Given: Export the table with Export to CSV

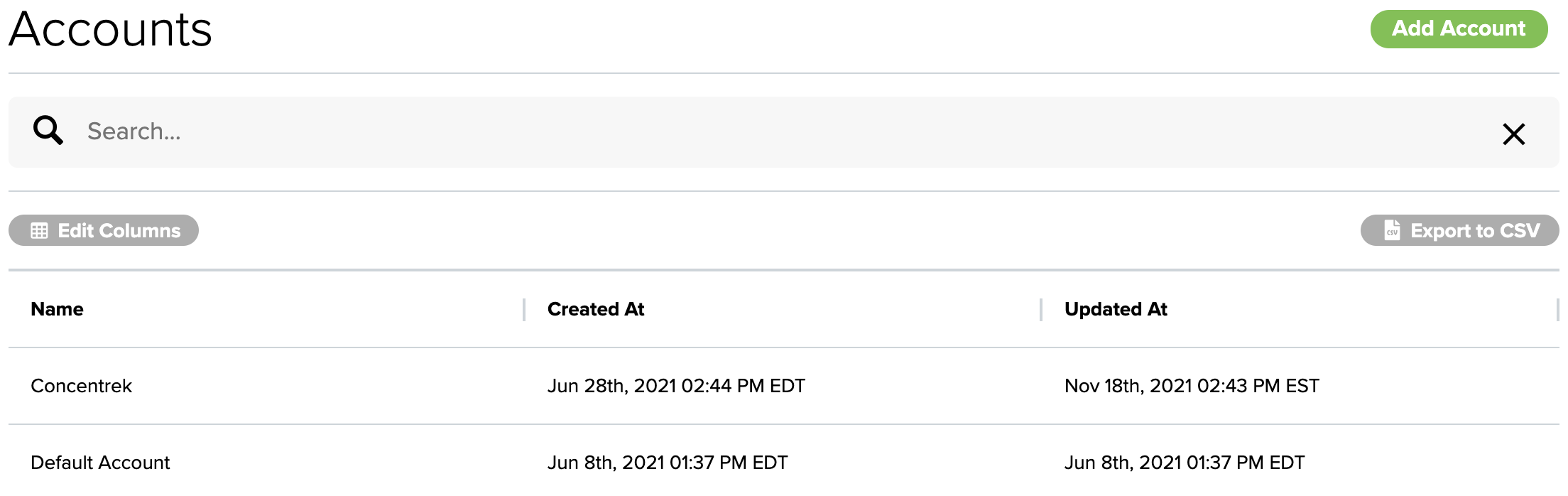Looking at the screenshot, I should pyautogui.click(x=1459, y=230).
